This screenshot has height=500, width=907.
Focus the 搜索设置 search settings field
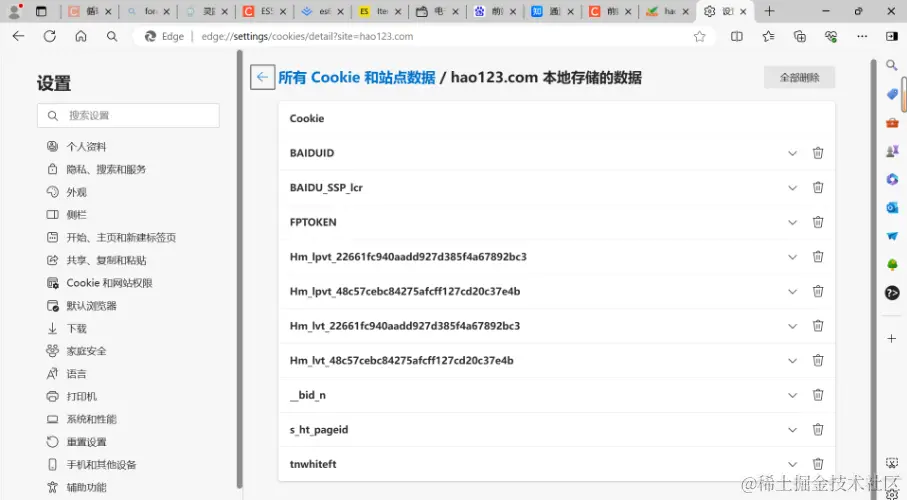pyautogui.click(x=128, y=116)
